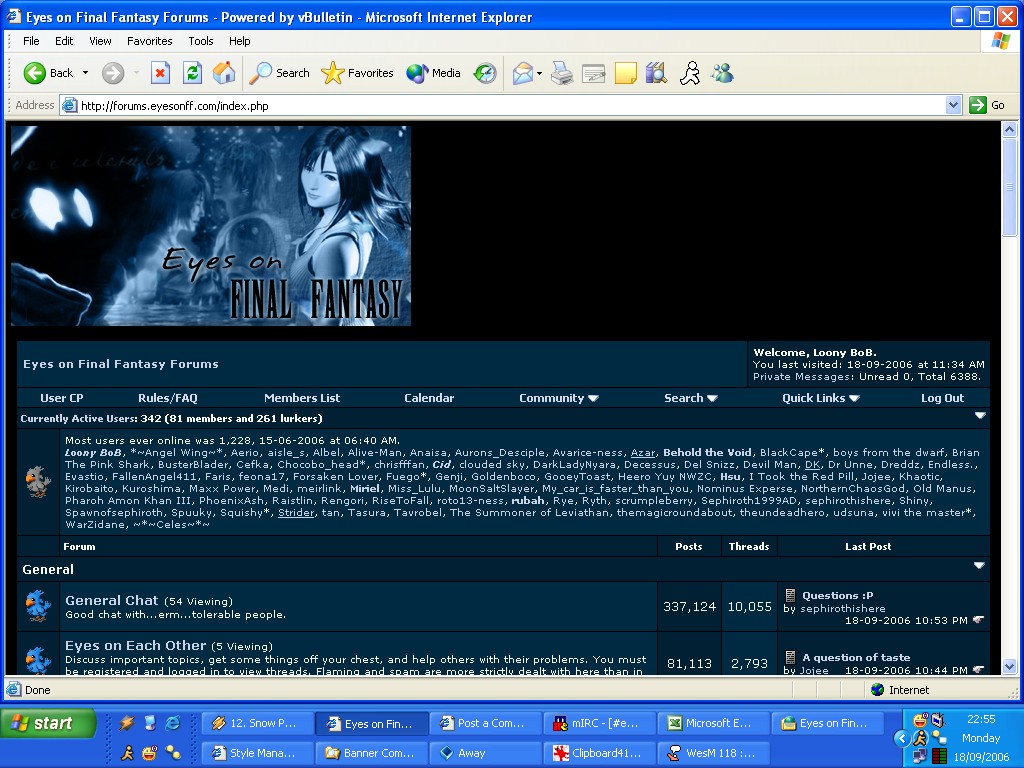Click the taskbar clock showing 22:55

981,719
